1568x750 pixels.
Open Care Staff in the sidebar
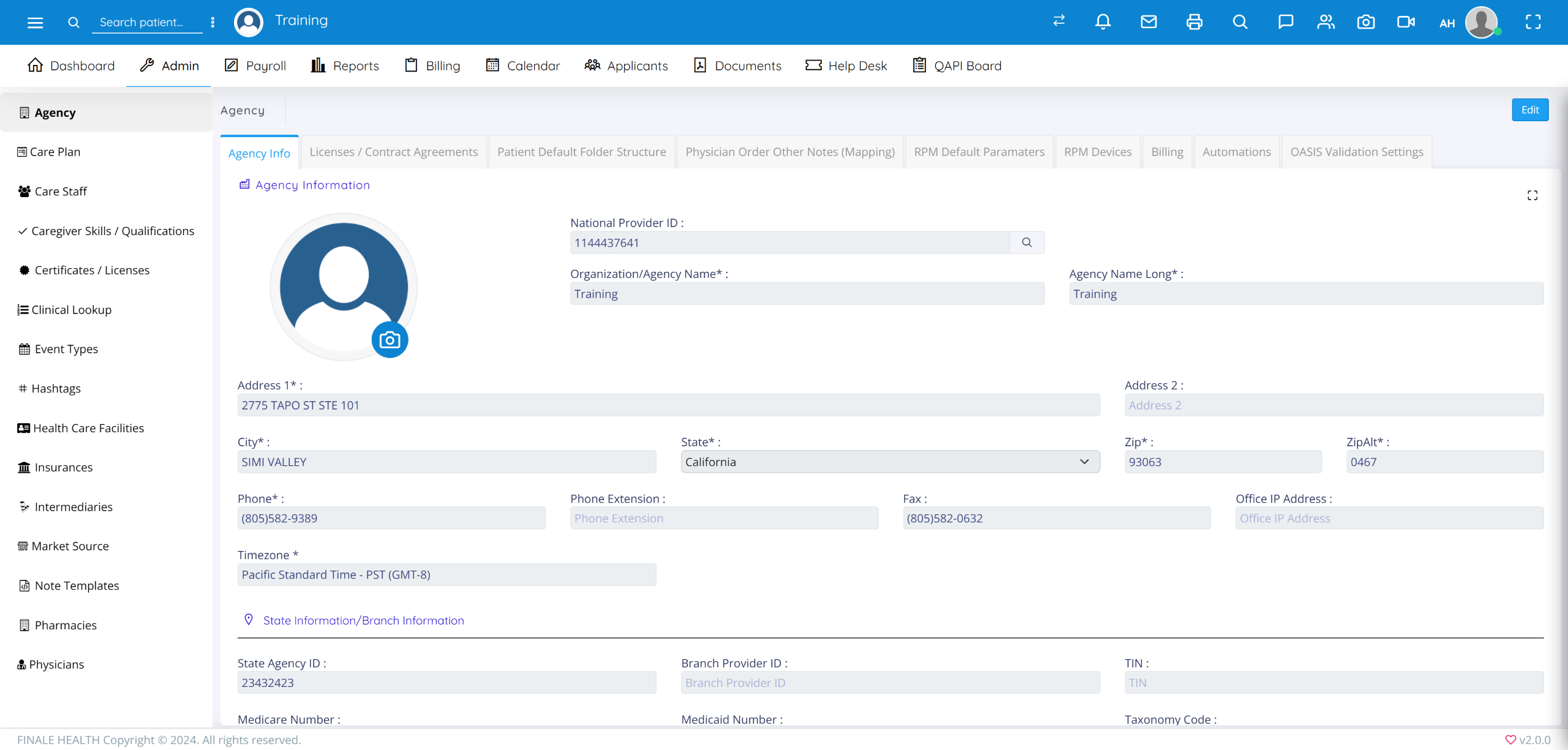click(61, 191)
